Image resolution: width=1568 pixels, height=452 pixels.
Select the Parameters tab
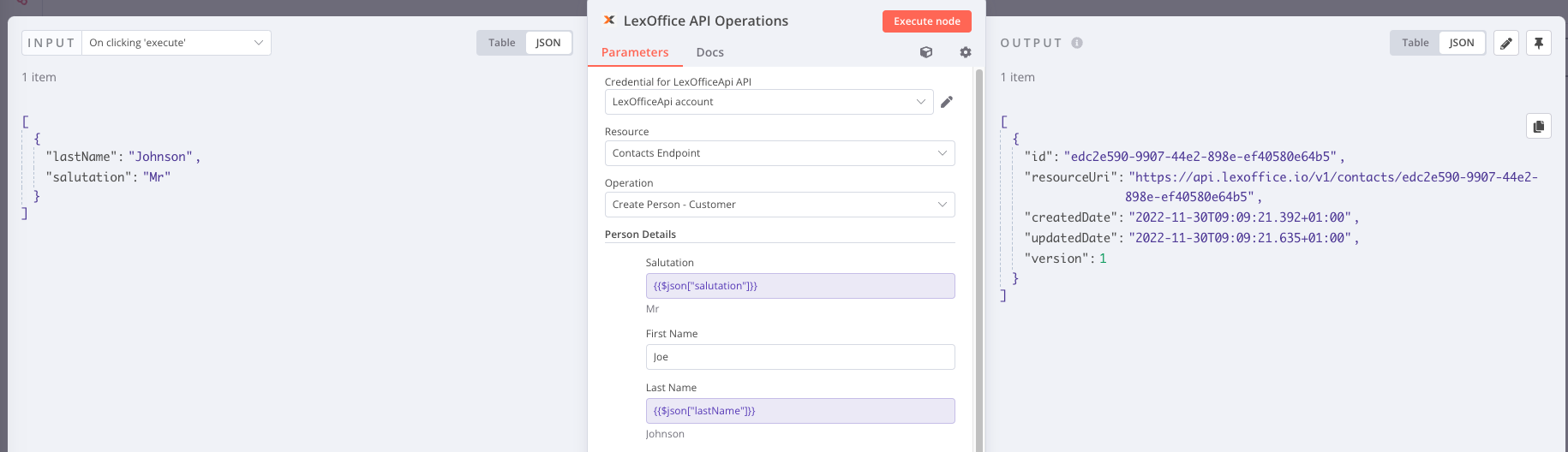coord(635,52)
